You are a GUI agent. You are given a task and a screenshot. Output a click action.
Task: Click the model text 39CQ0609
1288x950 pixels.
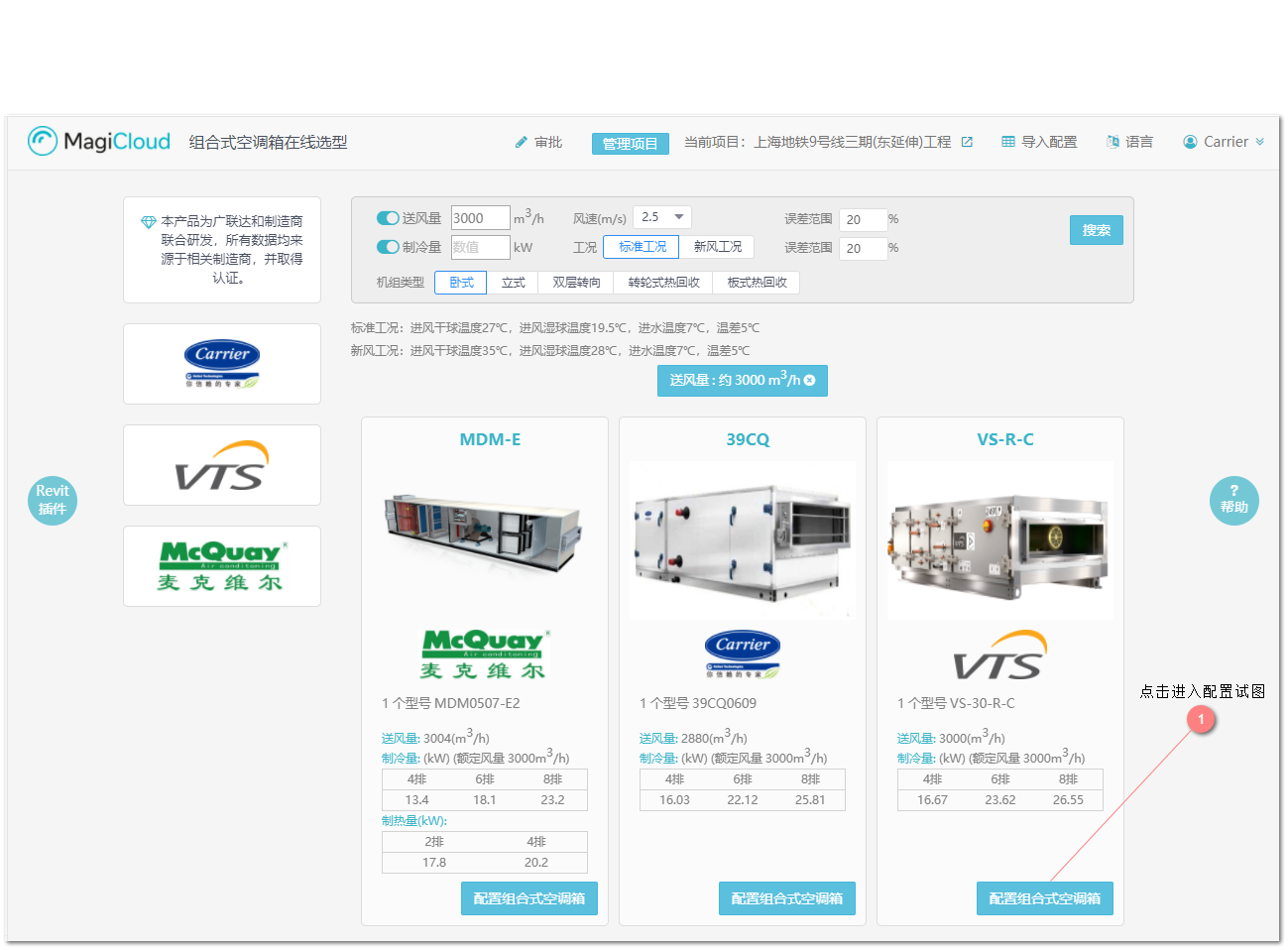pos(724,703)
